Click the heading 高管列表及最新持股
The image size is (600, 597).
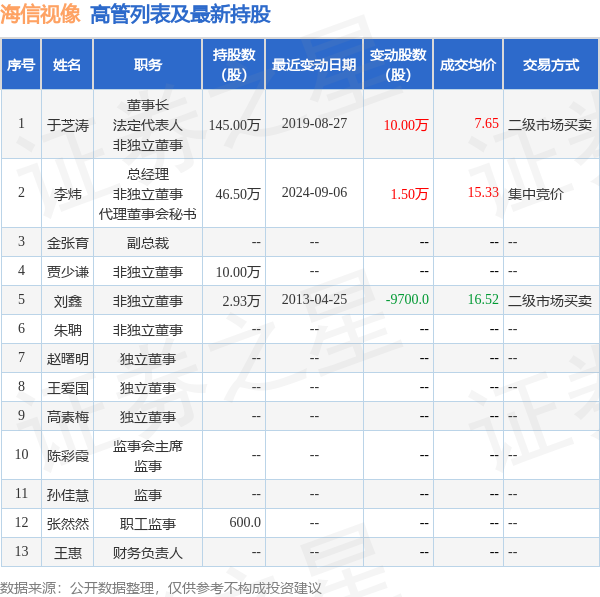(x=181, y=15)
